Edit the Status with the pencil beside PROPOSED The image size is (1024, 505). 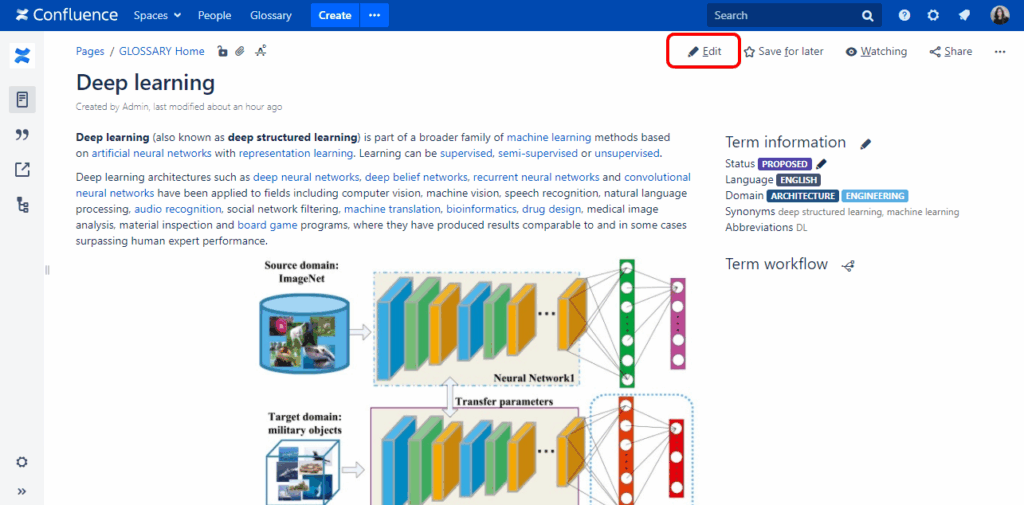click(x=822, y=164)
